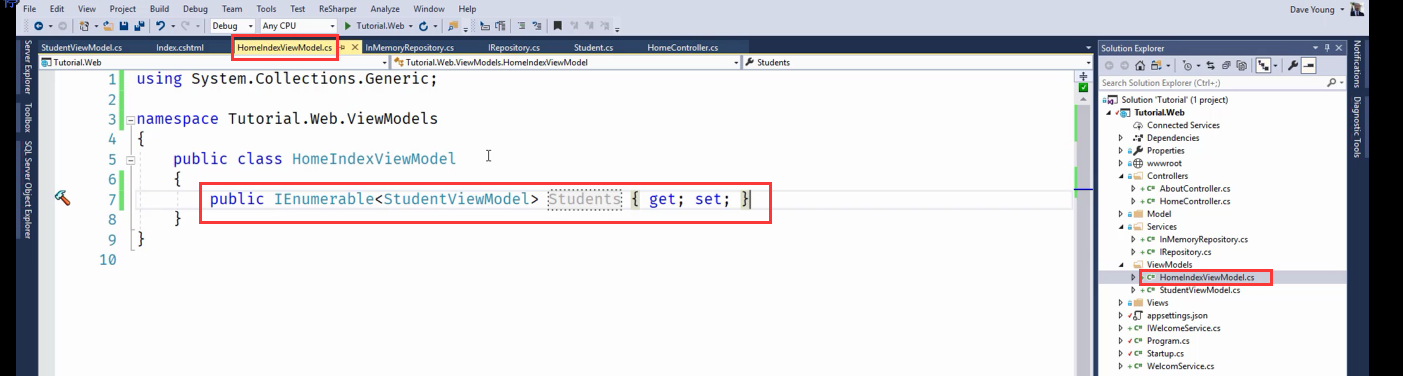This screenshot has width=1403, height=376.
Task: Save the current file with Save icon
Action: tap(124, 25)
